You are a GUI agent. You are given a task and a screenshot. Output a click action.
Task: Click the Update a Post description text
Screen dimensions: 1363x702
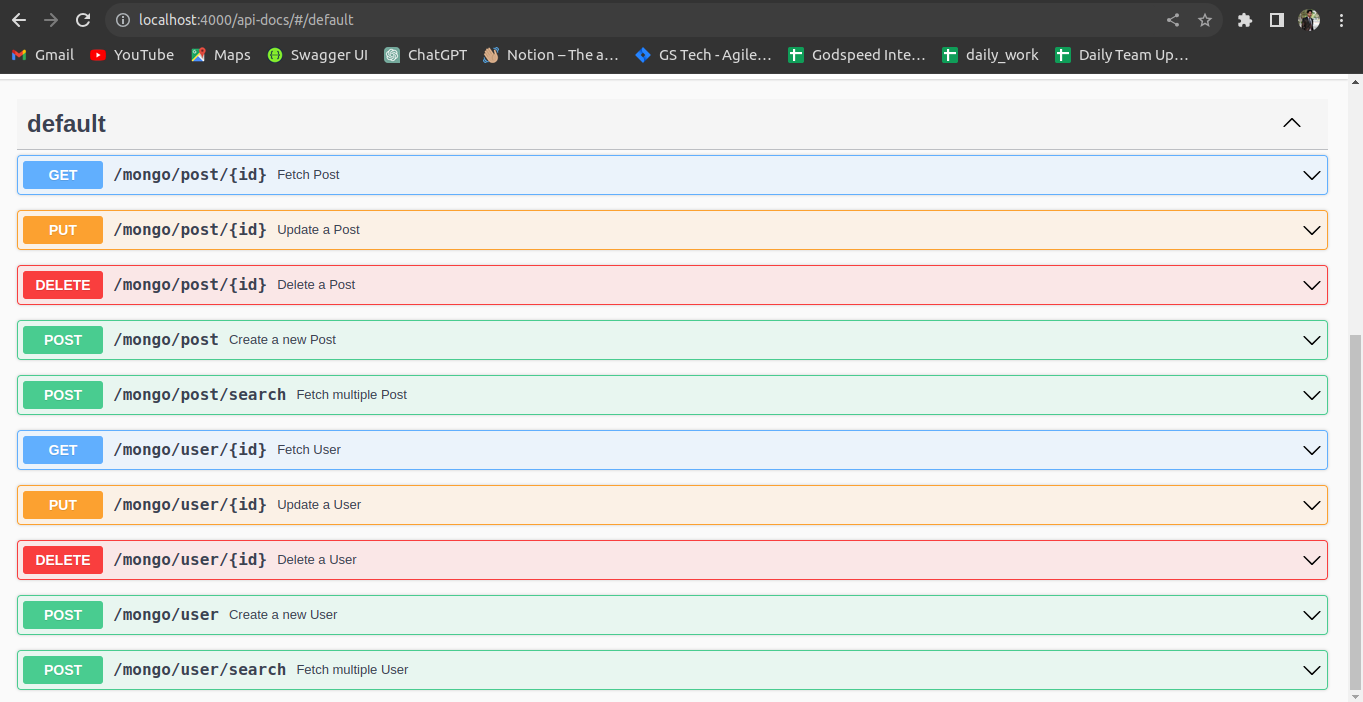click(318, 230)
